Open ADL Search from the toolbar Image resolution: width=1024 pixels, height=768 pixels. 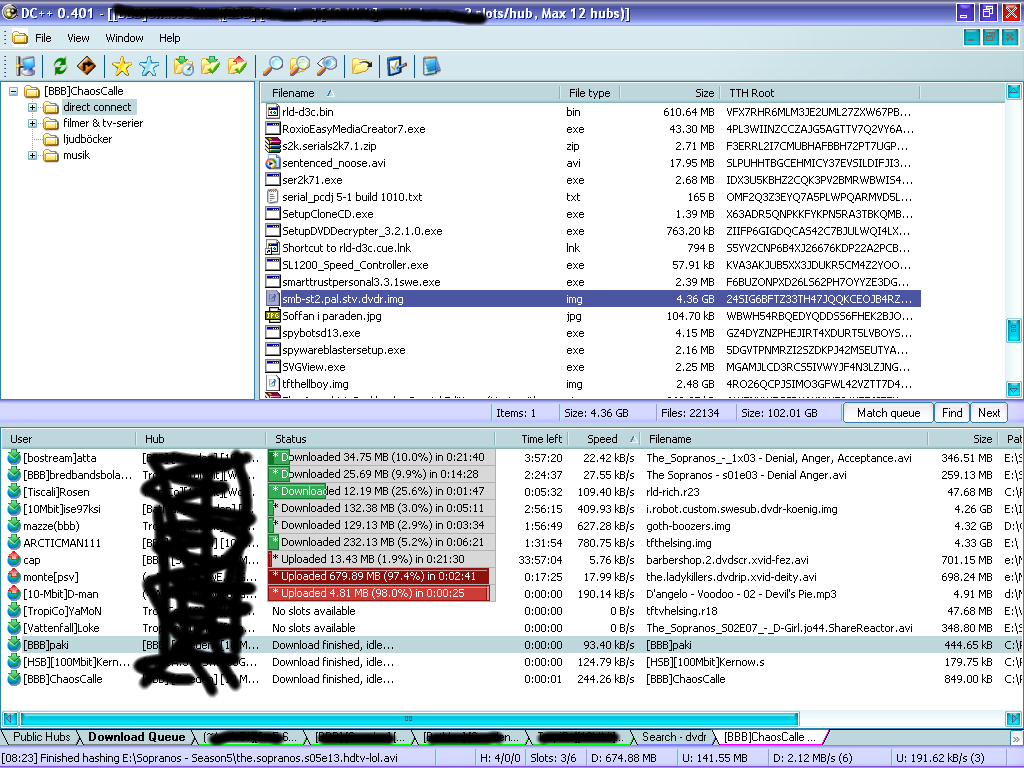coord(299,66)
